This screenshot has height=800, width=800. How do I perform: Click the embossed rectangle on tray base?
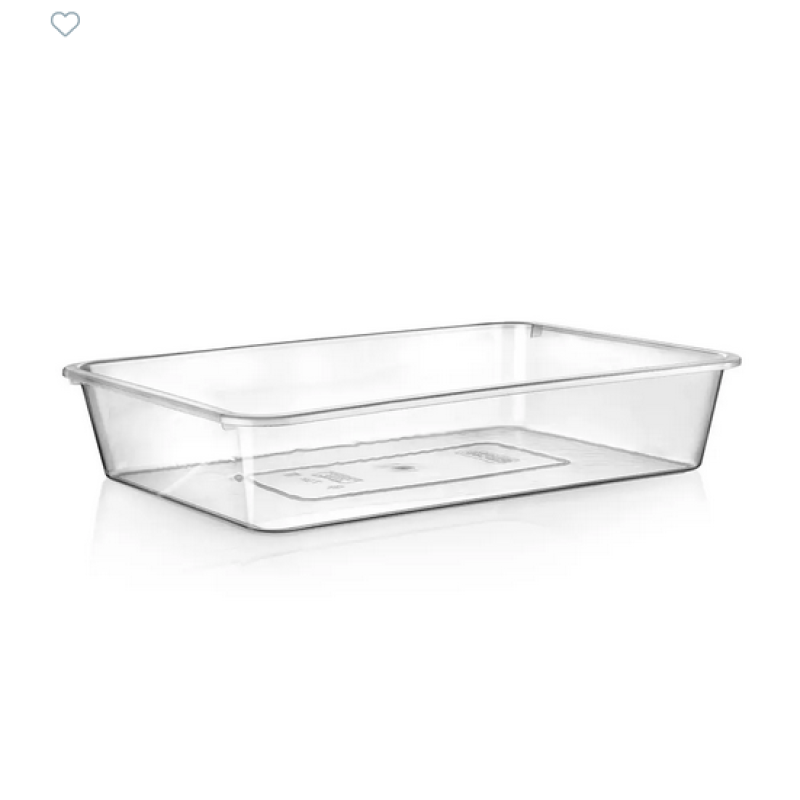point(411,471)
